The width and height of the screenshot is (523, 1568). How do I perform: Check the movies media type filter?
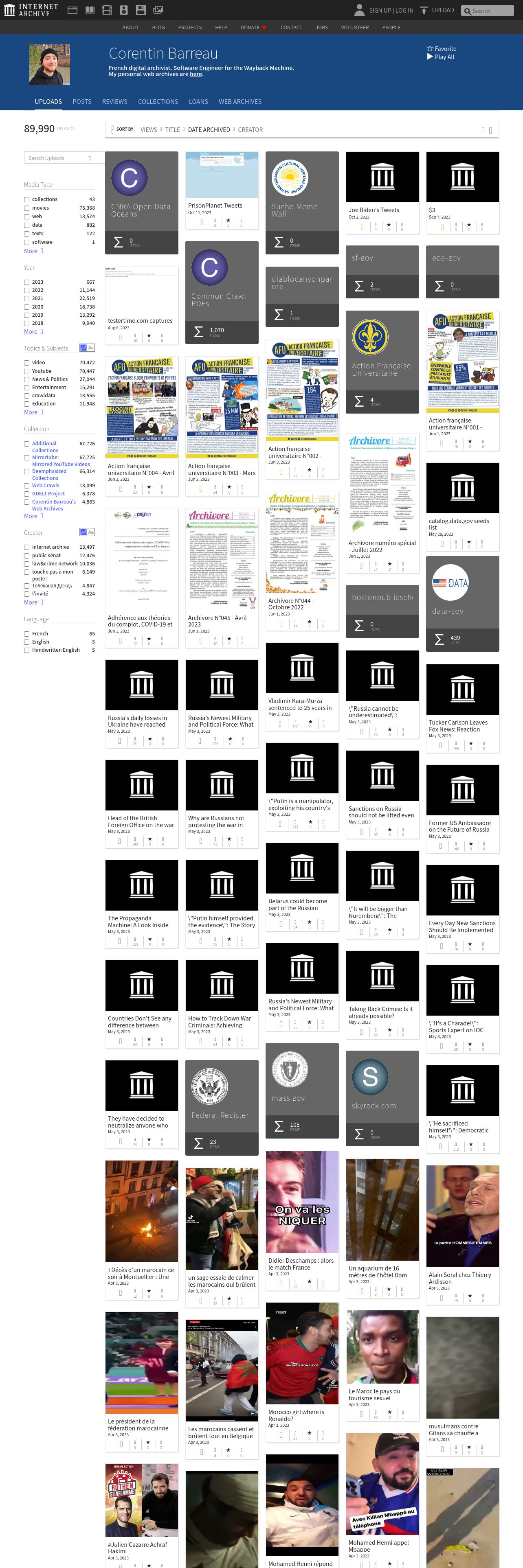click(x=27, y=208)
